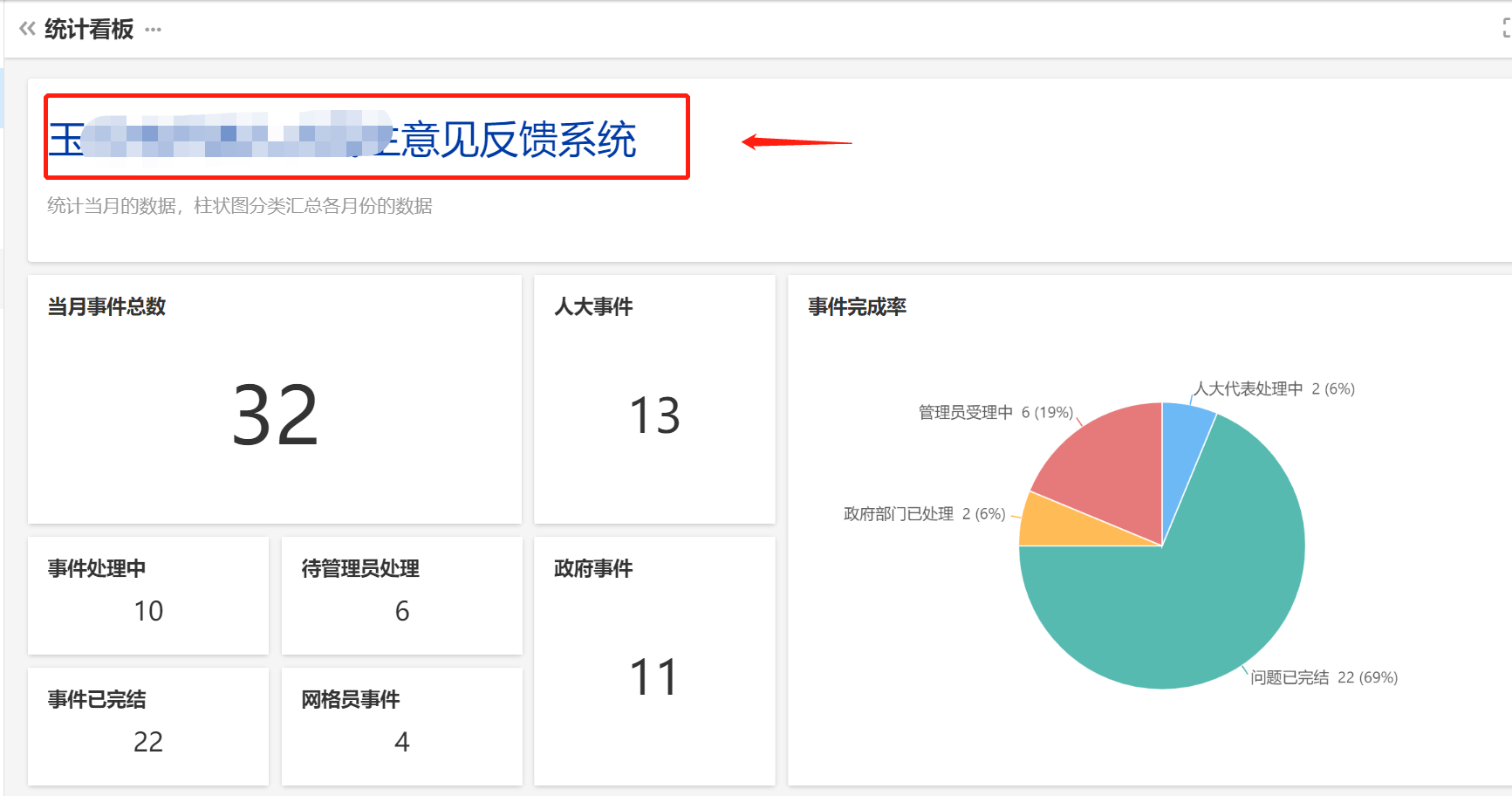Open the 政府事件 card title
Screen dimensions: 1512x796
click(x=593, y=568)
